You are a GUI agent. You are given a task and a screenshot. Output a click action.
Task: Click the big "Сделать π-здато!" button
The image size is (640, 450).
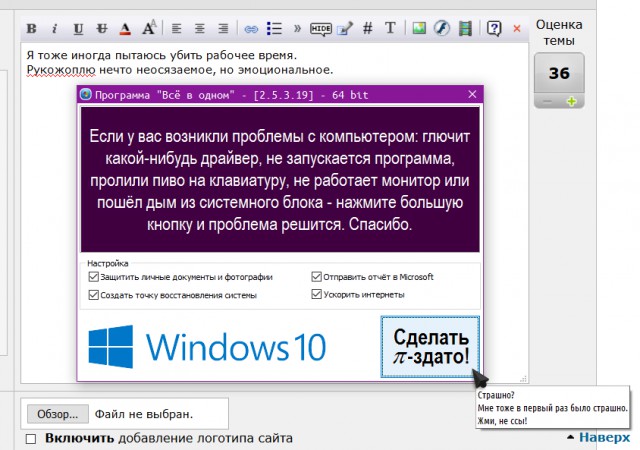430,346
